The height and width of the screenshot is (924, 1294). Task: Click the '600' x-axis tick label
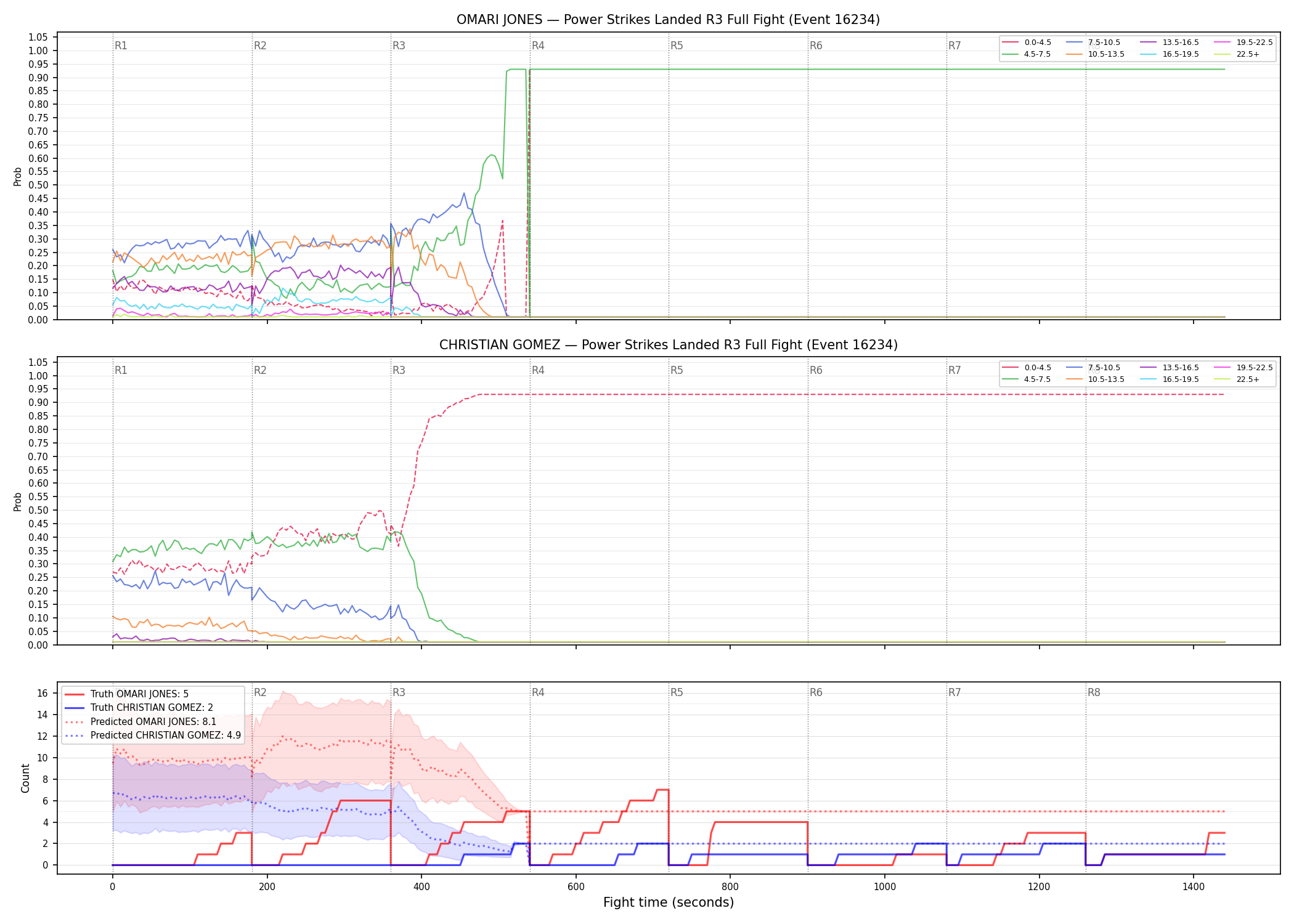pos(576,887)
